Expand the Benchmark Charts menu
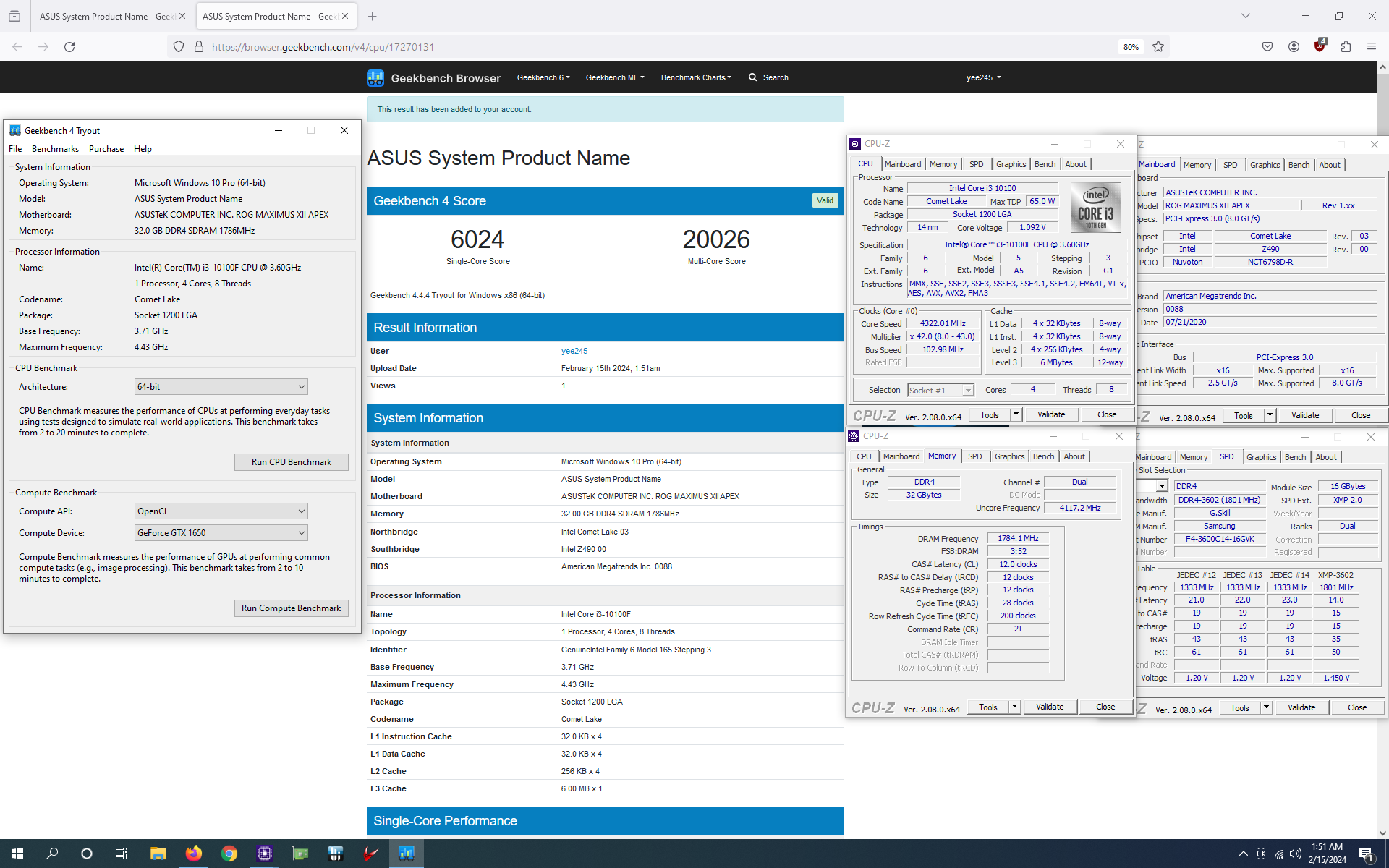This screenshot has width=1389, height=868. (696, 77)
